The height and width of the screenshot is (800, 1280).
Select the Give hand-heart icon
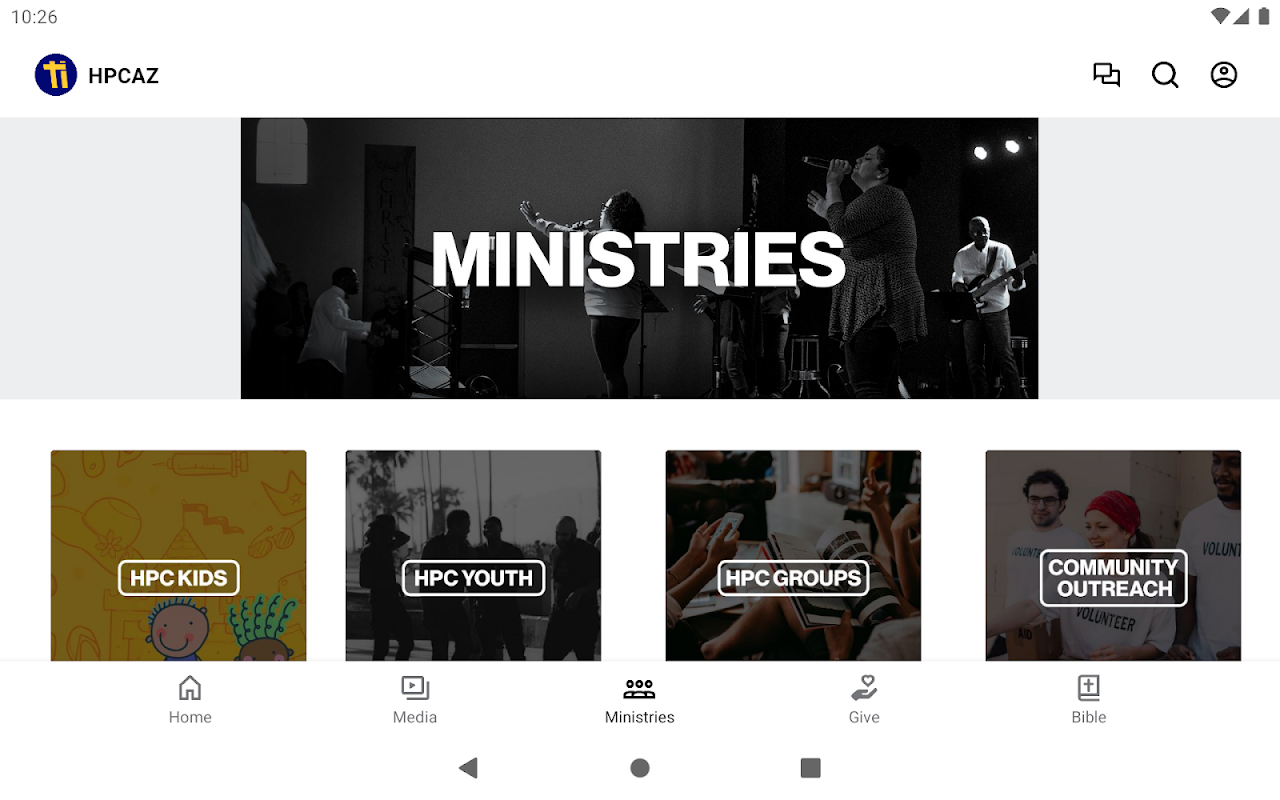pos(864,688)
